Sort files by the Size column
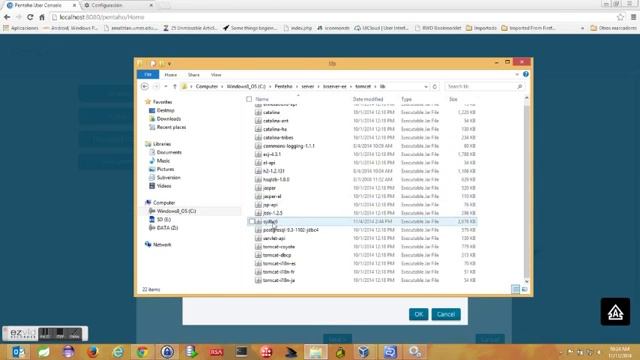 coord(453,99)
